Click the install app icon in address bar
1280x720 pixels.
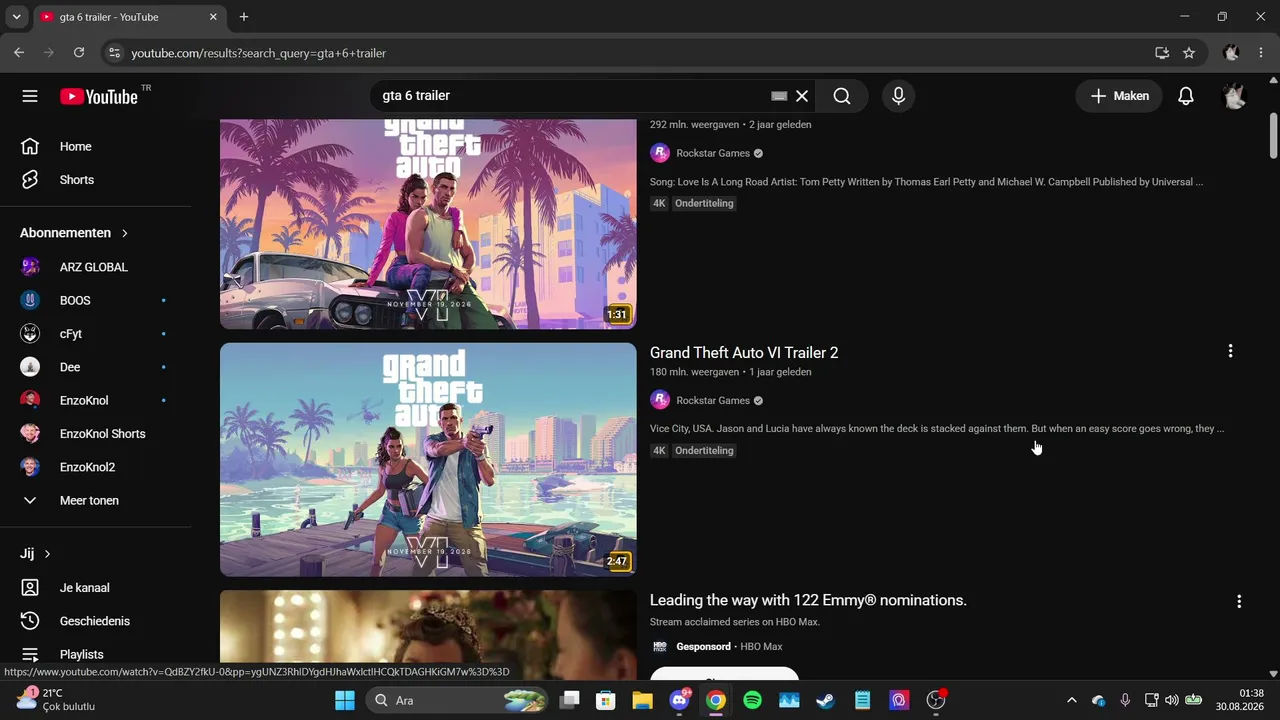pos(1162,53)
